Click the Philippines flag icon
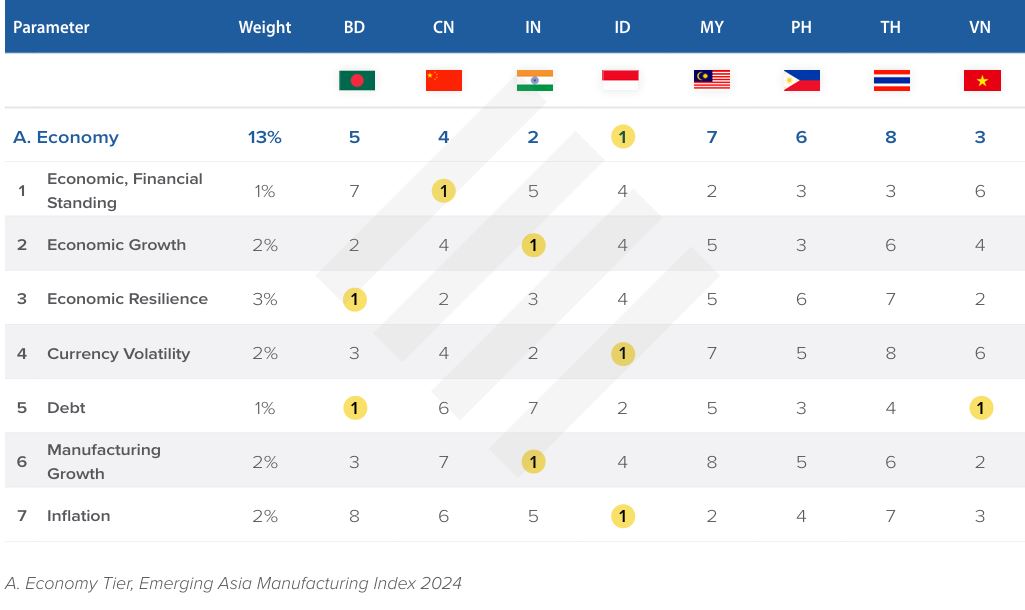 click(801, 80)
